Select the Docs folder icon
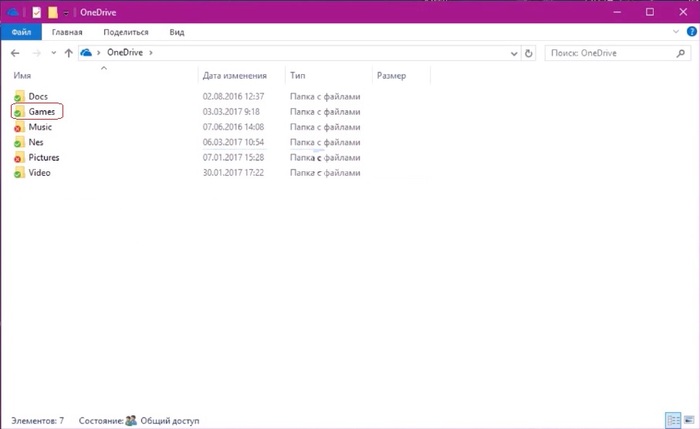Viewport: 700px width, 429px height. 18,96
